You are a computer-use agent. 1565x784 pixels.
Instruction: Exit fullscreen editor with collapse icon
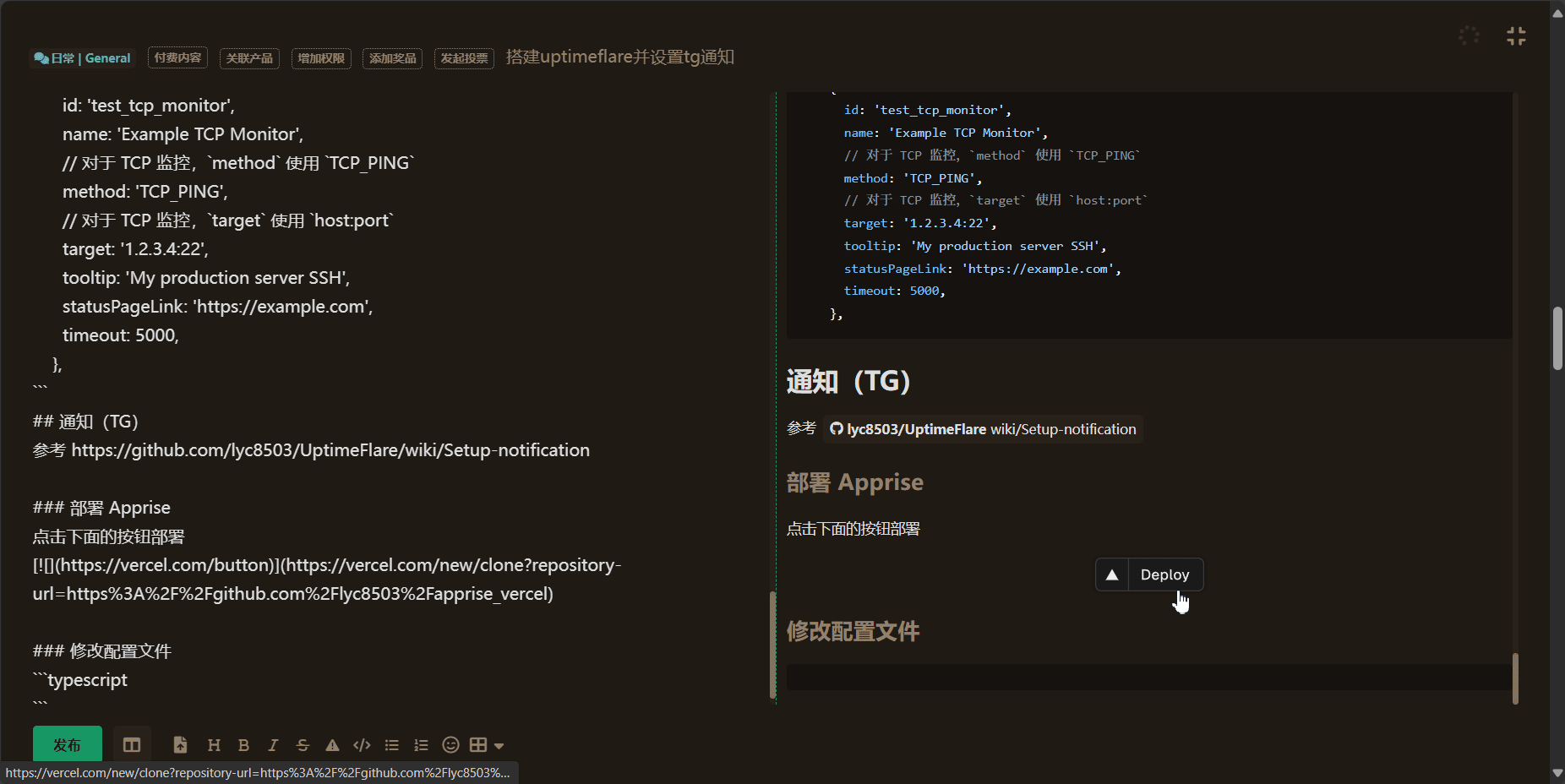pos(1516,35)
